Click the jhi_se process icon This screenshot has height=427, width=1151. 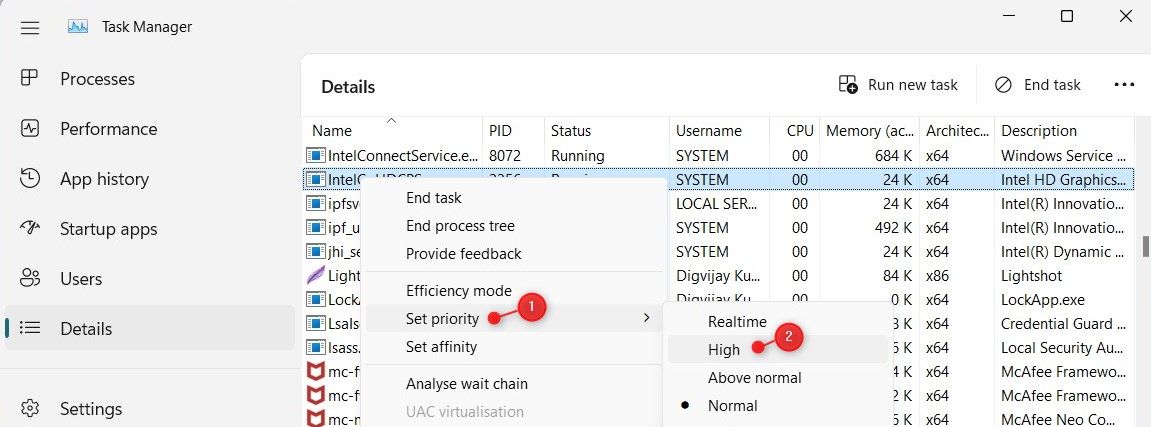[x=316, y=252]
